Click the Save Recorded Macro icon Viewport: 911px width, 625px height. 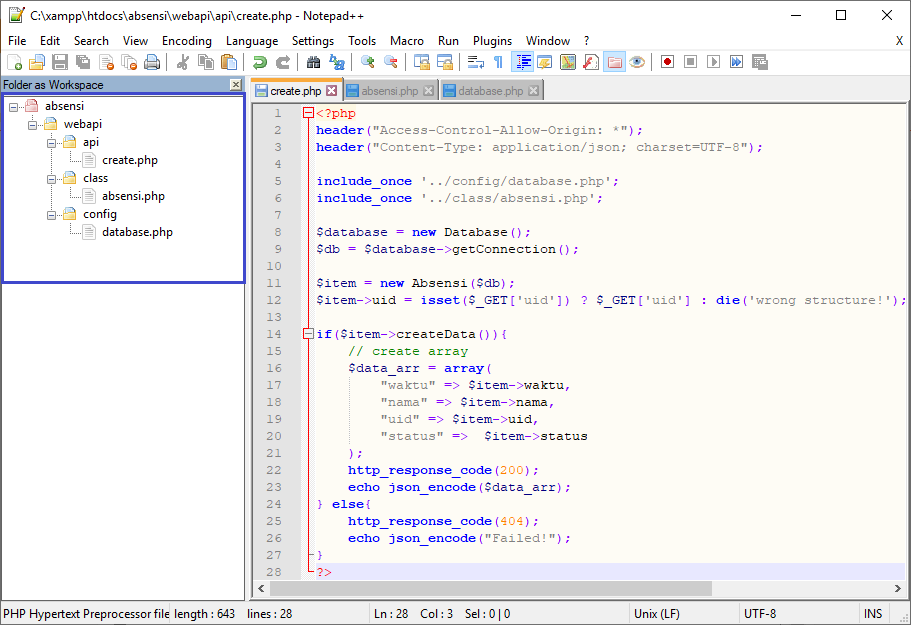(760, 62)
